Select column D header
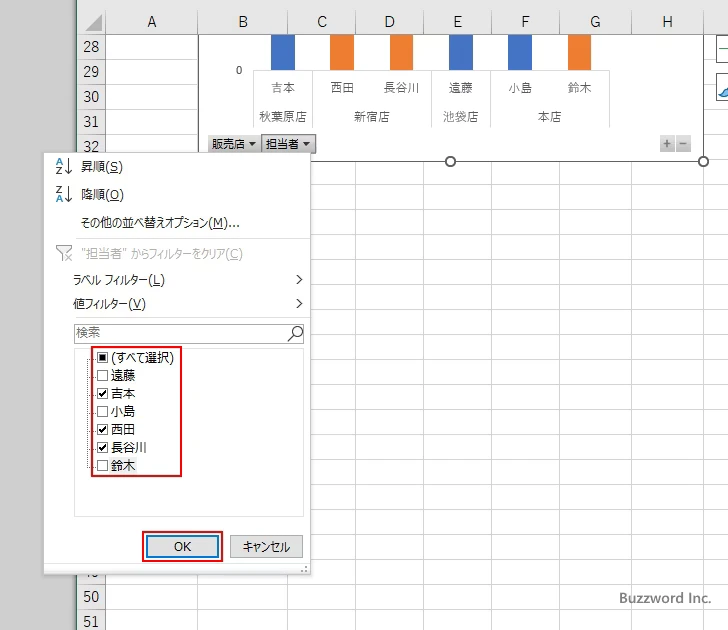This screenshot has width=728, height=630. pyautogui.click(x=390, y=22)
